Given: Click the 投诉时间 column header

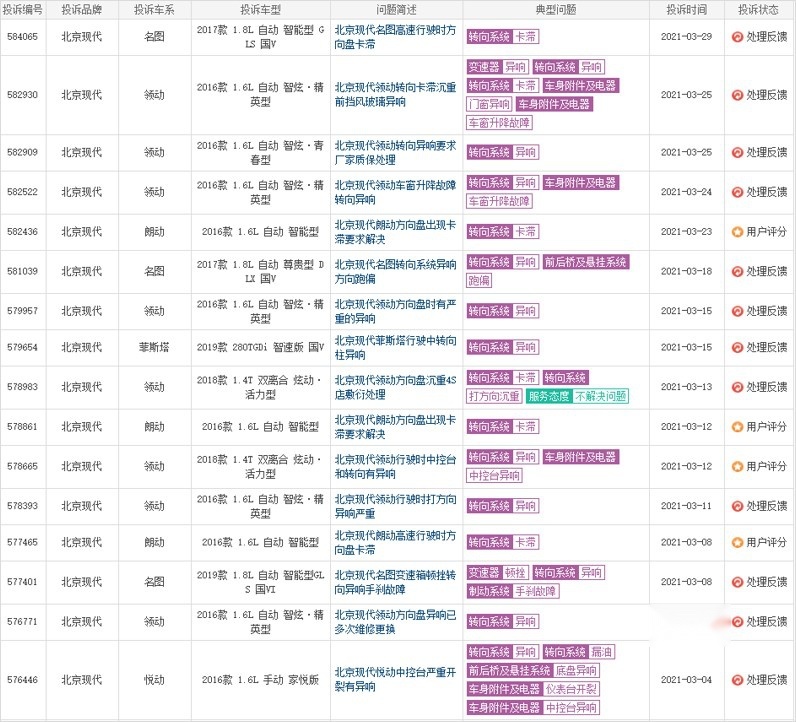Looking at the screenshot, I should click(x=687, y=10).
